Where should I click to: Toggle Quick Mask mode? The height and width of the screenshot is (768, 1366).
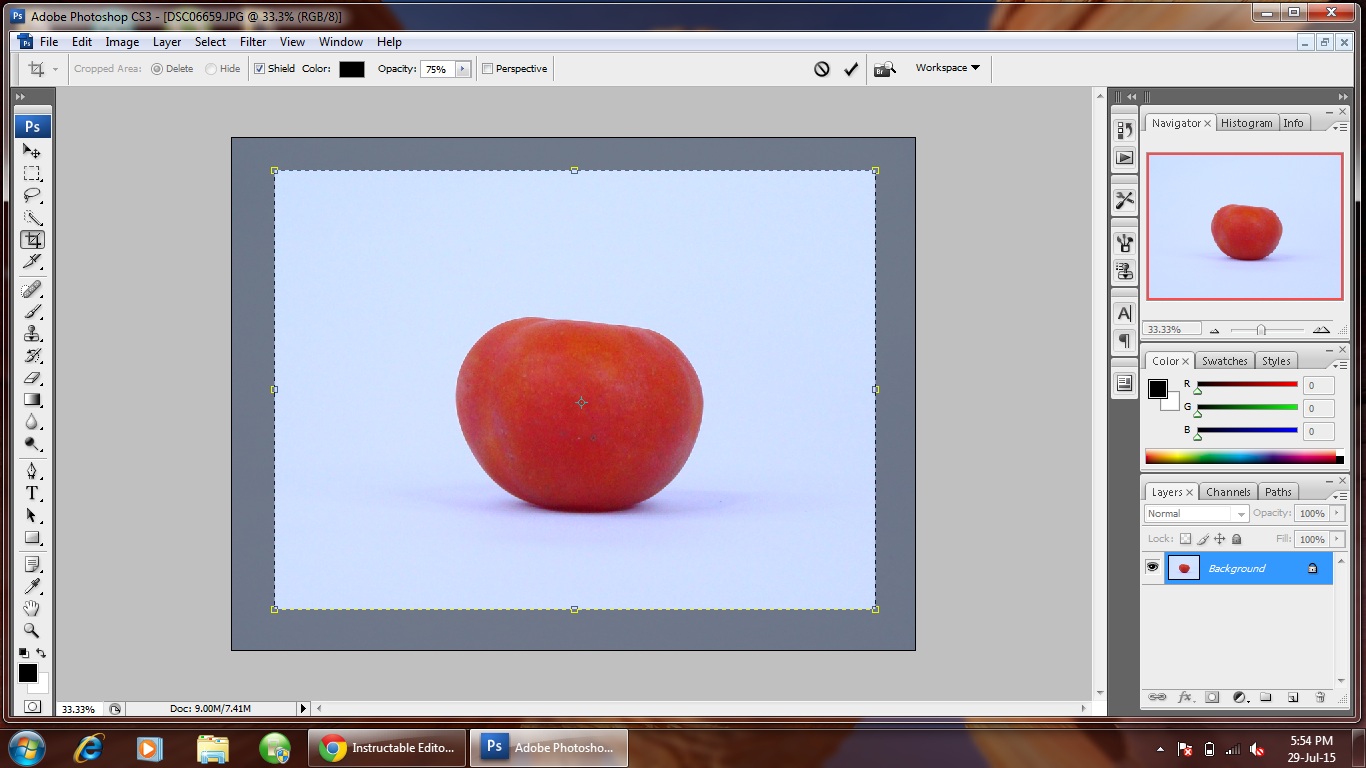click(32, 706)
